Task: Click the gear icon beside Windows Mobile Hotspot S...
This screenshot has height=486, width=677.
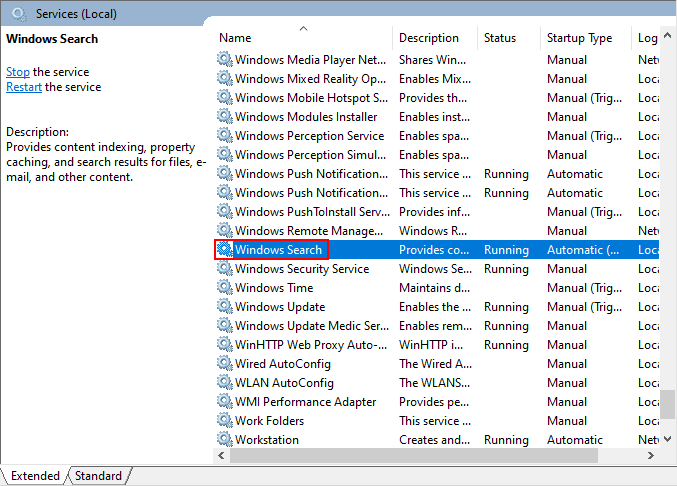Action: (225, 97)
